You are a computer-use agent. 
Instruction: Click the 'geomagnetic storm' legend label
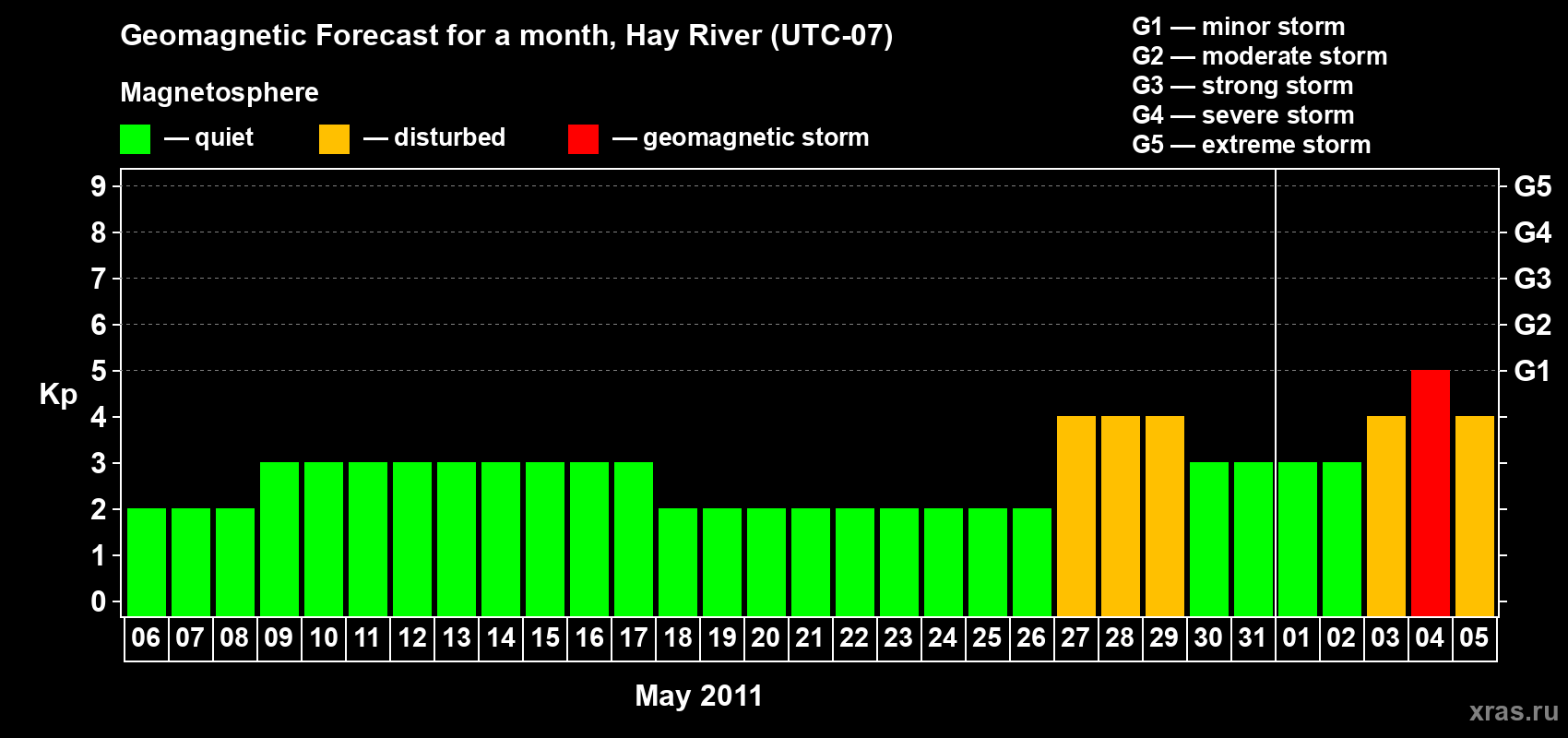755,138
